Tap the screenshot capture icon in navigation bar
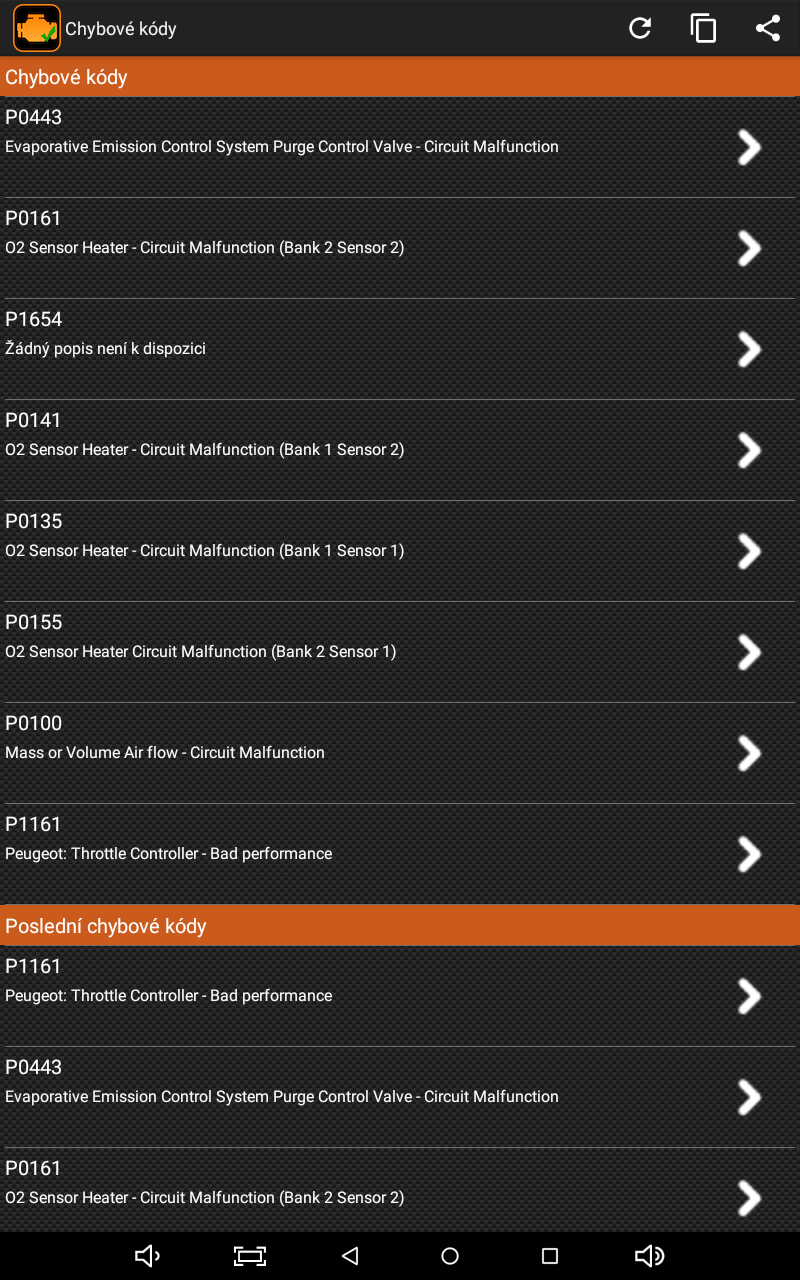 [249, 1256]
